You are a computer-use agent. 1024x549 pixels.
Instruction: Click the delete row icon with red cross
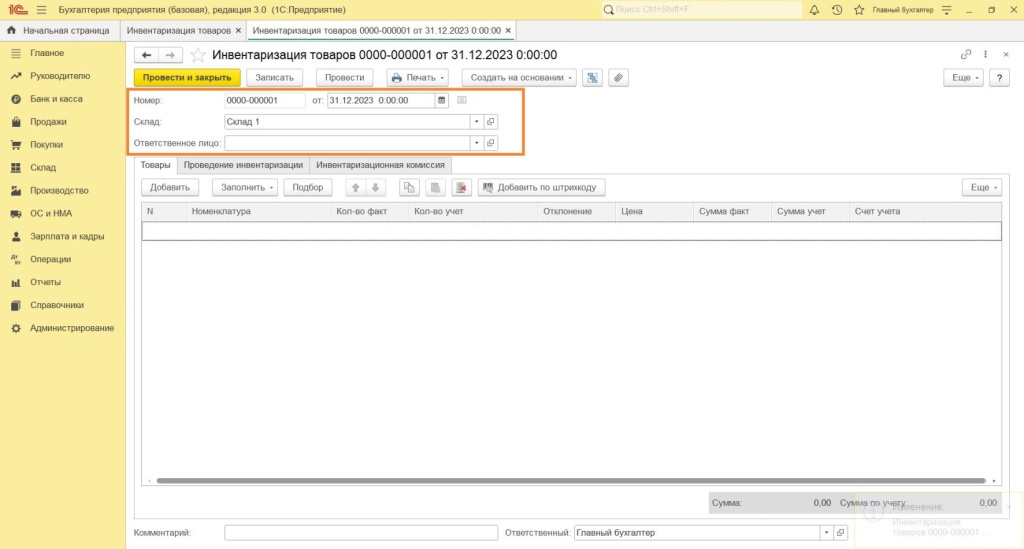460,187
